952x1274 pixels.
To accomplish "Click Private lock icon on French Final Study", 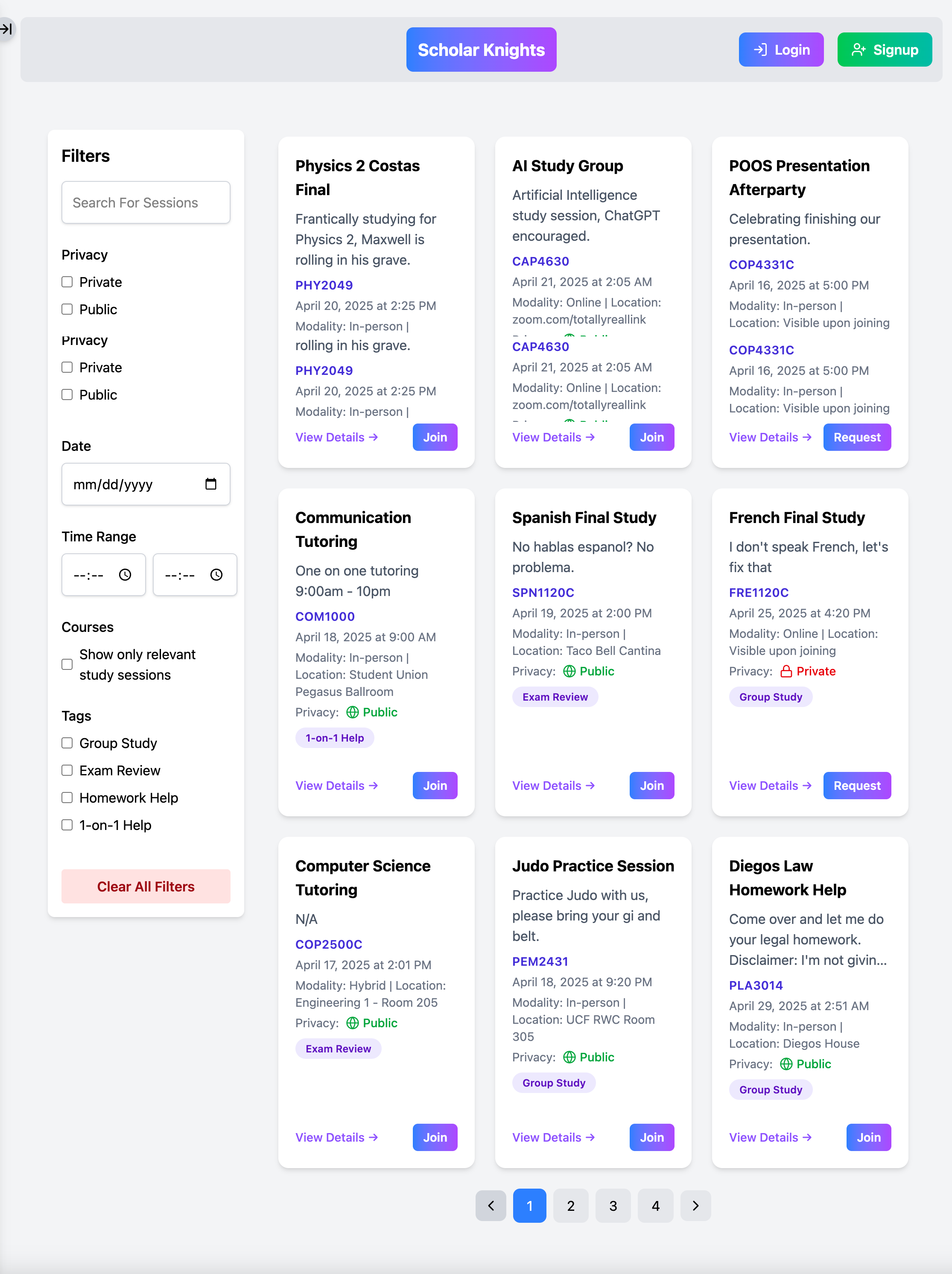I will pos(786,671).
